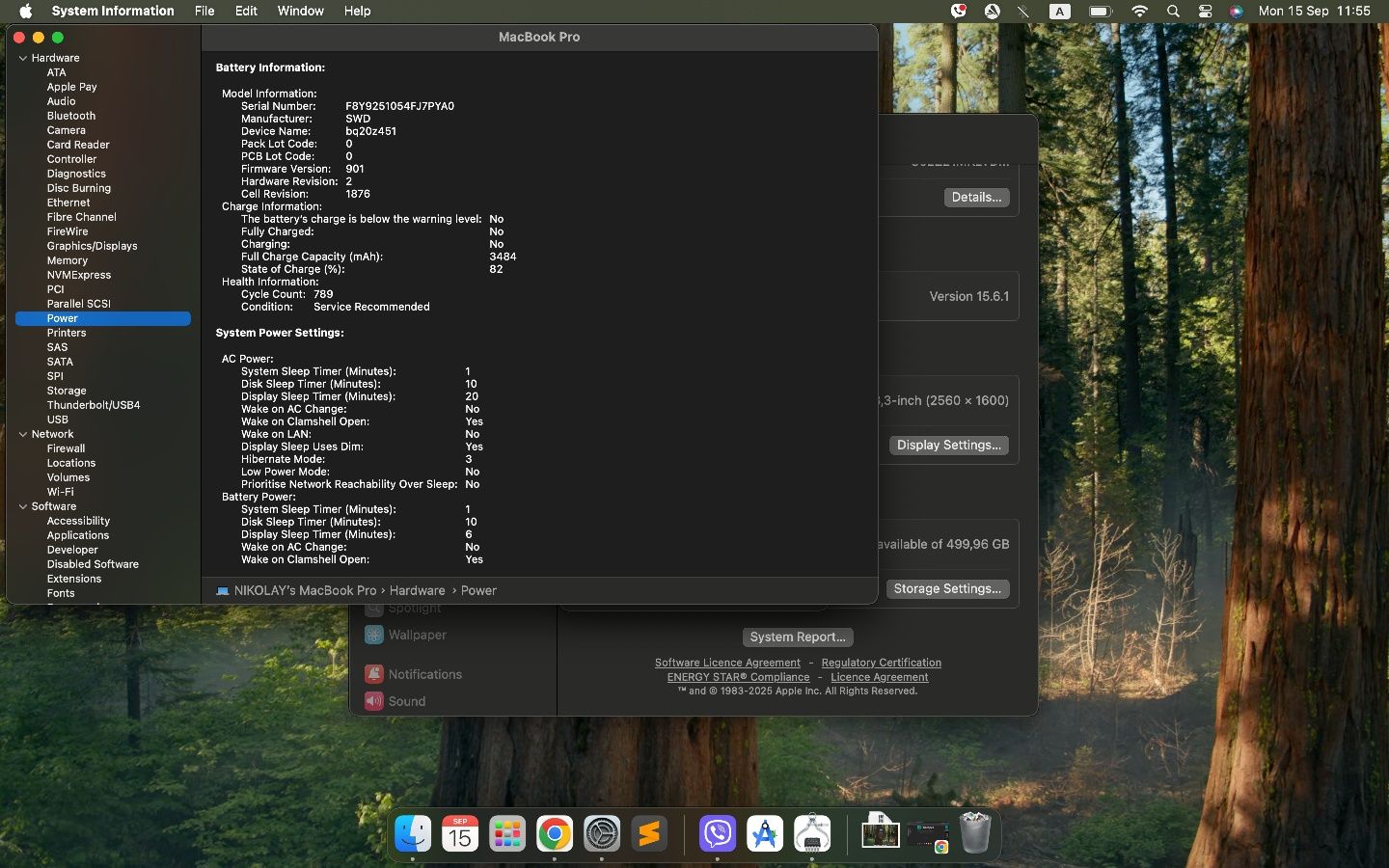Viewport: 1389px width, 868px height.
Task: Open Launchpad from the Dock
Action: (x=507, y=834)
